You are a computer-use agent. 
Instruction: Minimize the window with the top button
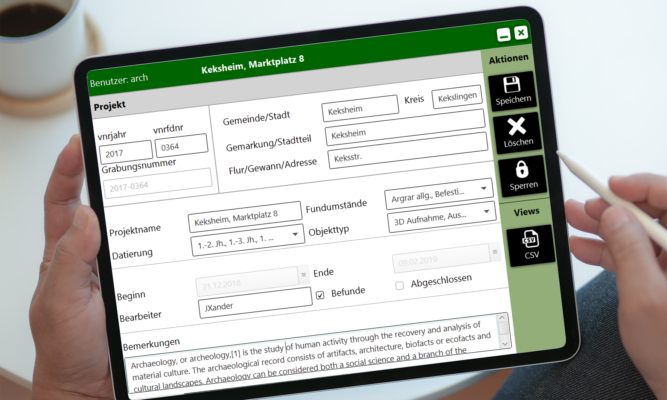(503, 35)
